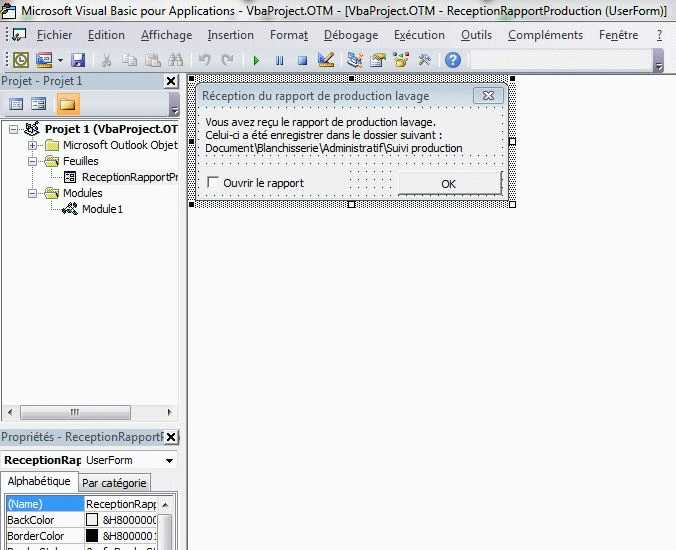Open the ? help menu
This screenshot has height=550, width=676.
click(659, 35)
